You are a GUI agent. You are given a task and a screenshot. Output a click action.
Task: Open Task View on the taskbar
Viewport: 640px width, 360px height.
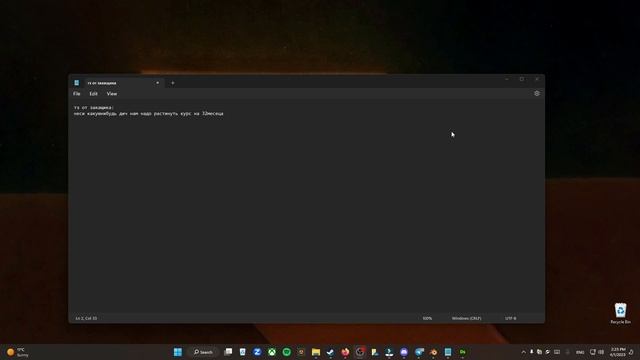(x=228, y=352)
